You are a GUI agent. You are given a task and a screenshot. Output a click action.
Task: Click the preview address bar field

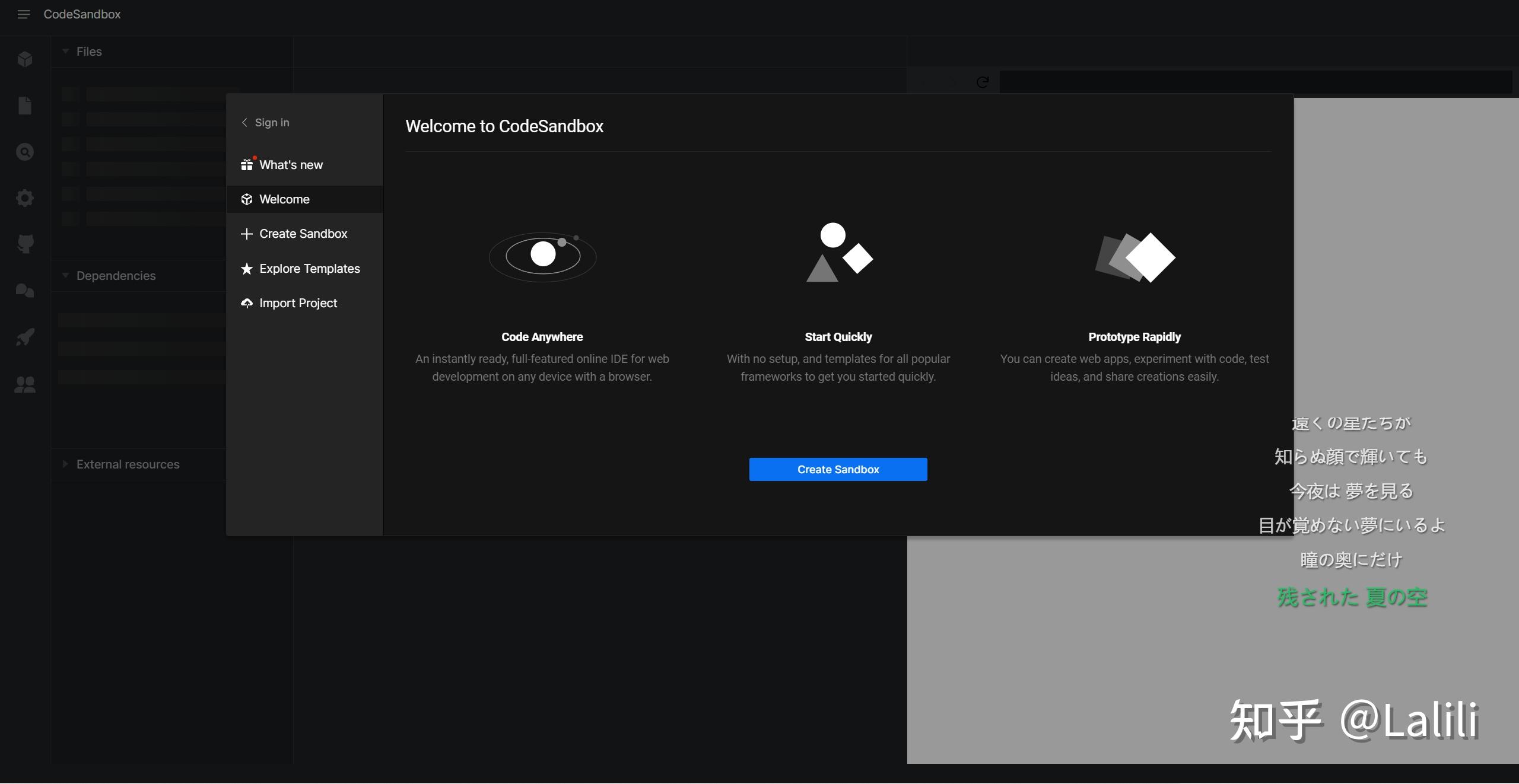coord(1255,82)
